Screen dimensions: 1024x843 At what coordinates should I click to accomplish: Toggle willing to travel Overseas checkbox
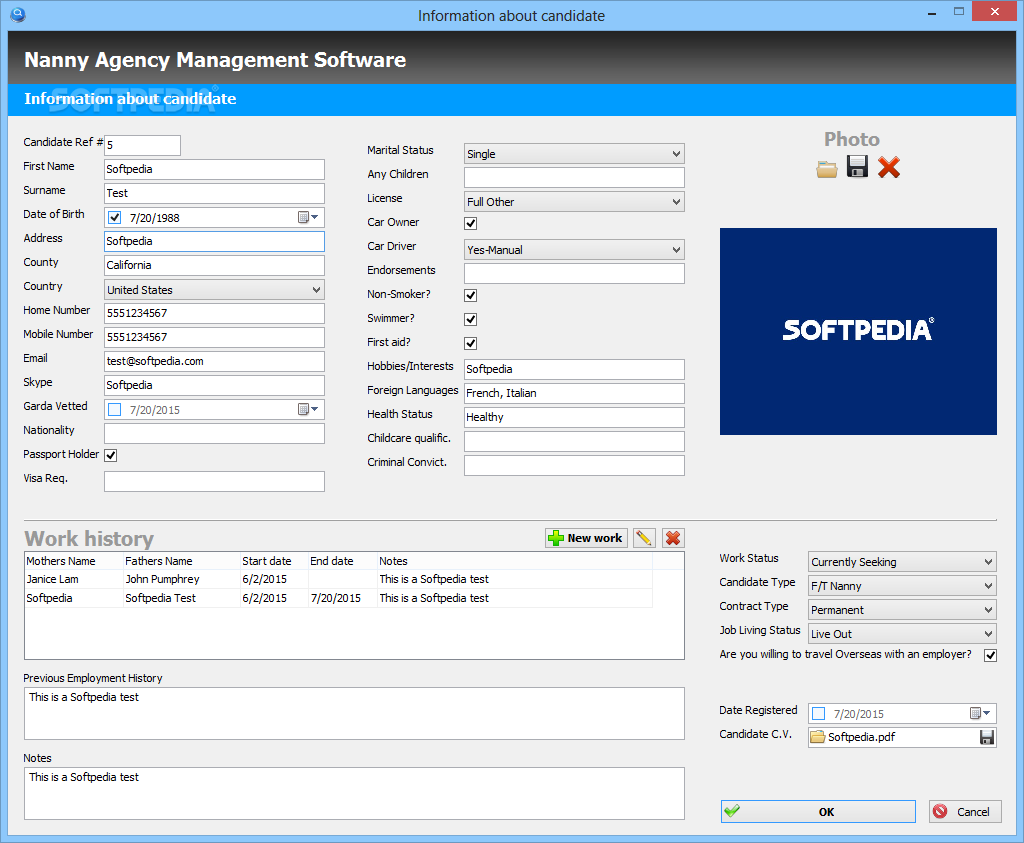click(x=991, y=655)
